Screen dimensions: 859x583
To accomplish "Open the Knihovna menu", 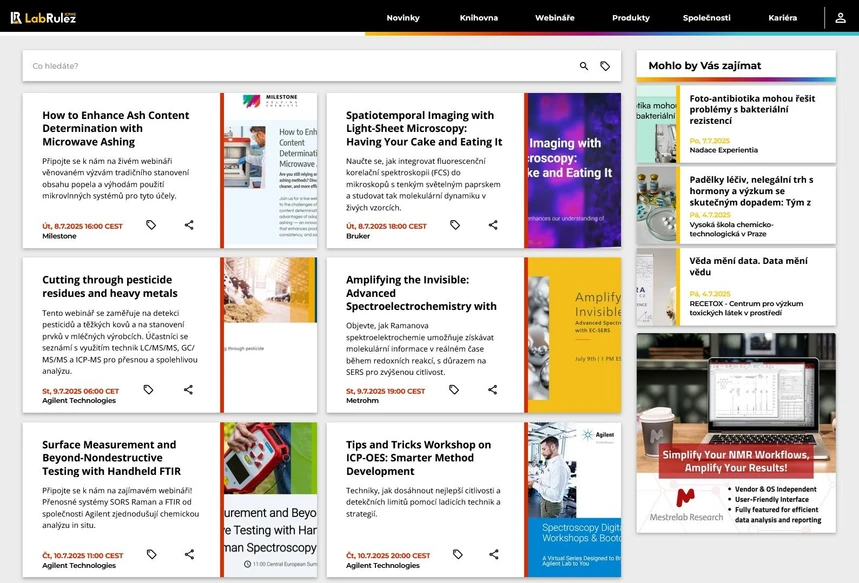I will tap(479, 18).
